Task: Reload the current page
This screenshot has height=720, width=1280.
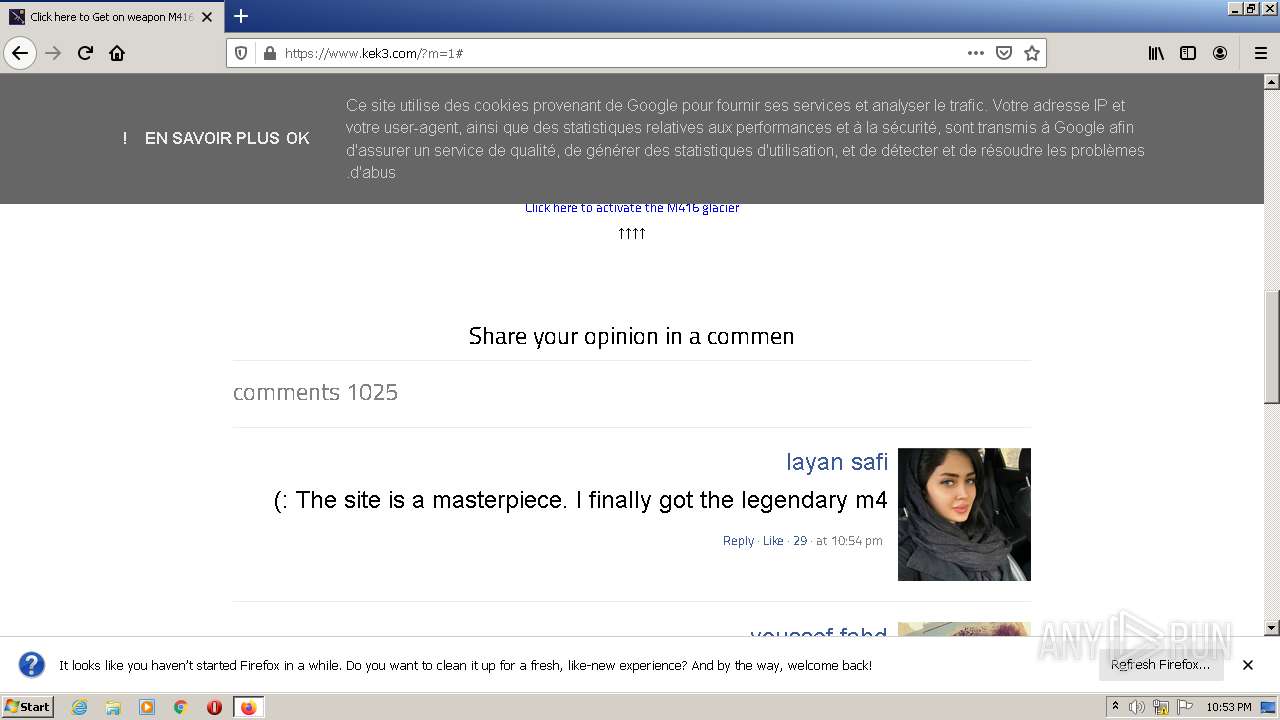Action: coord(85,53)
